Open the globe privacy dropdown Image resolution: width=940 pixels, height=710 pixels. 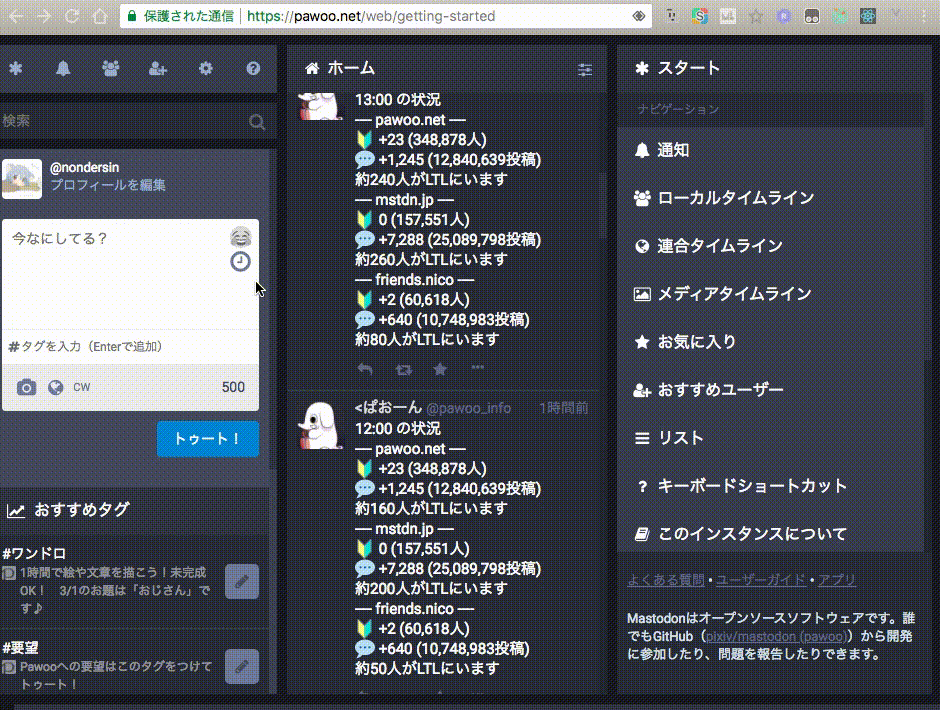56,387
